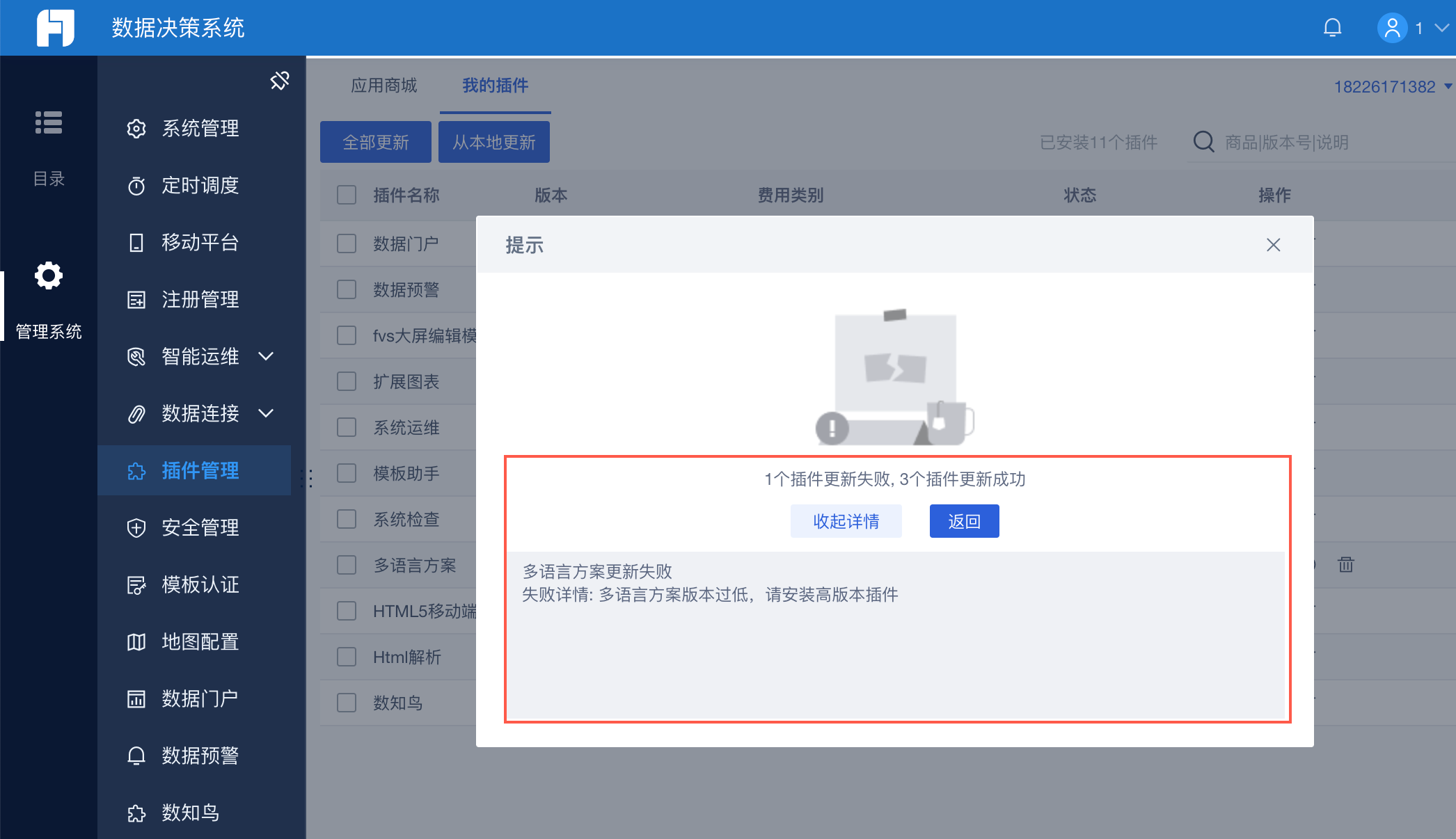Image resolution: width=1456 pixels, height=839 pixels.
Task: Expand the 智能运维 submenu chevron
Action: tap(266, 356)
